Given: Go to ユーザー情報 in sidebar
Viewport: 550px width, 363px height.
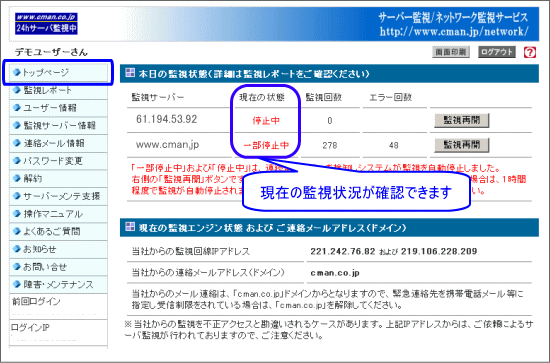Looking at the screenshot, I should 58,108.
